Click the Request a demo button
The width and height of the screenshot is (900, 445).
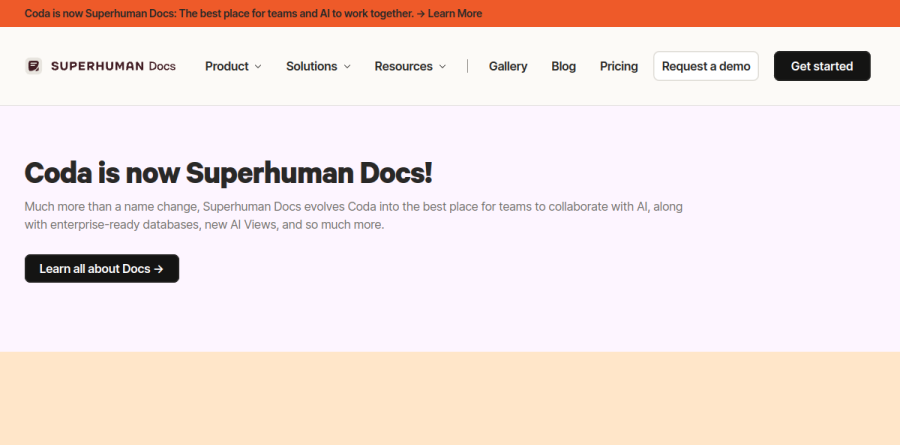(706, 66)
